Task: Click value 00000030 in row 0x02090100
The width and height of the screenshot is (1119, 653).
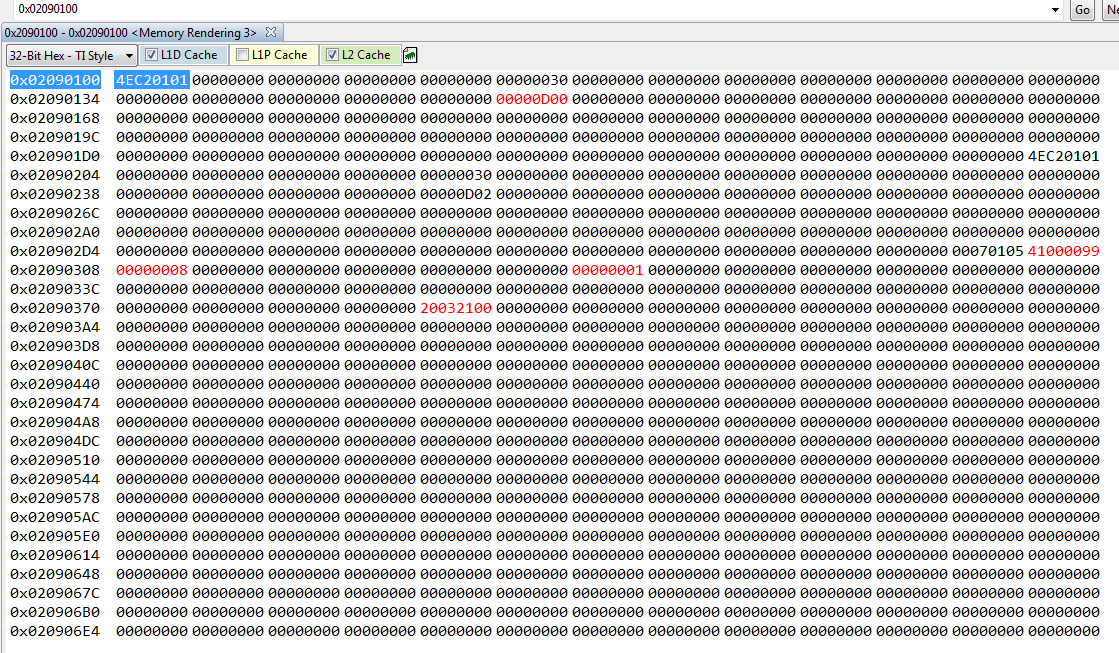Action: pos(532,80)
